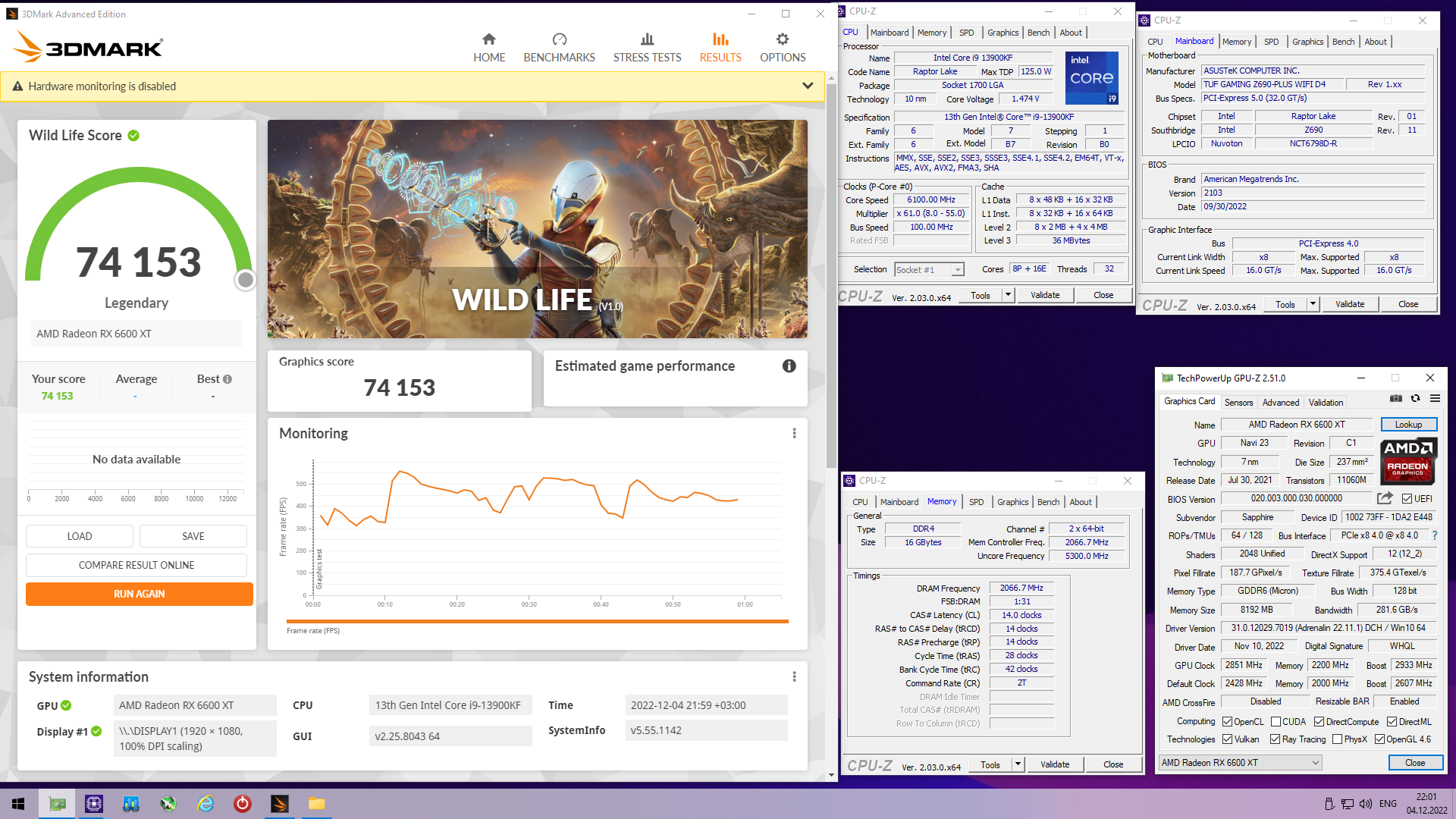Open Tools dropdown arrow in CPU-Z Memory window

[x=1018, y=764]
